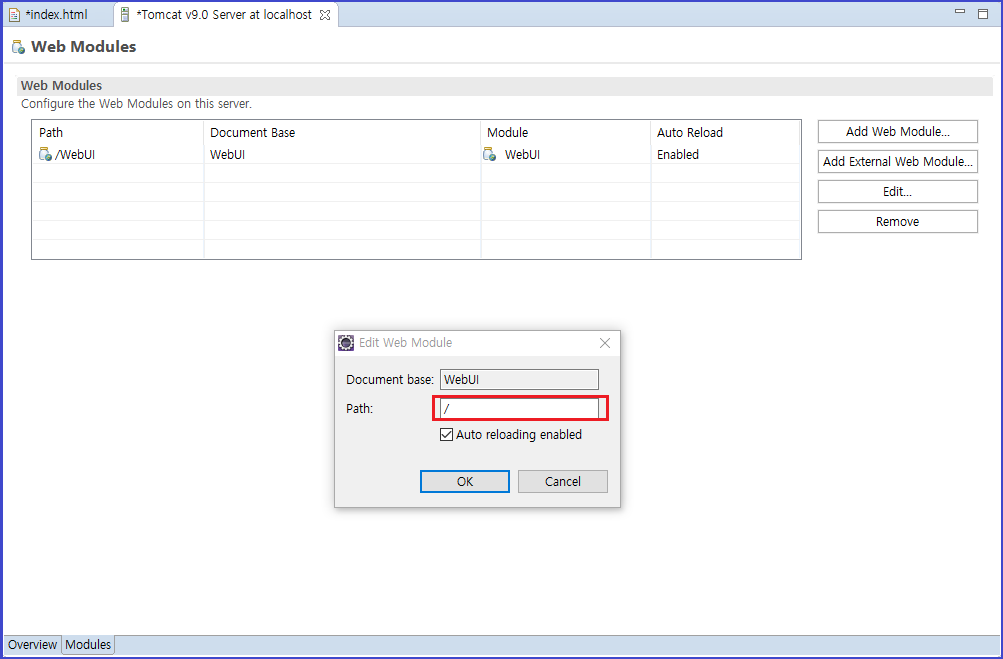Click the Remove module button
The height and width of the screenshot is (659, 1003).
[x=897, y=222]
